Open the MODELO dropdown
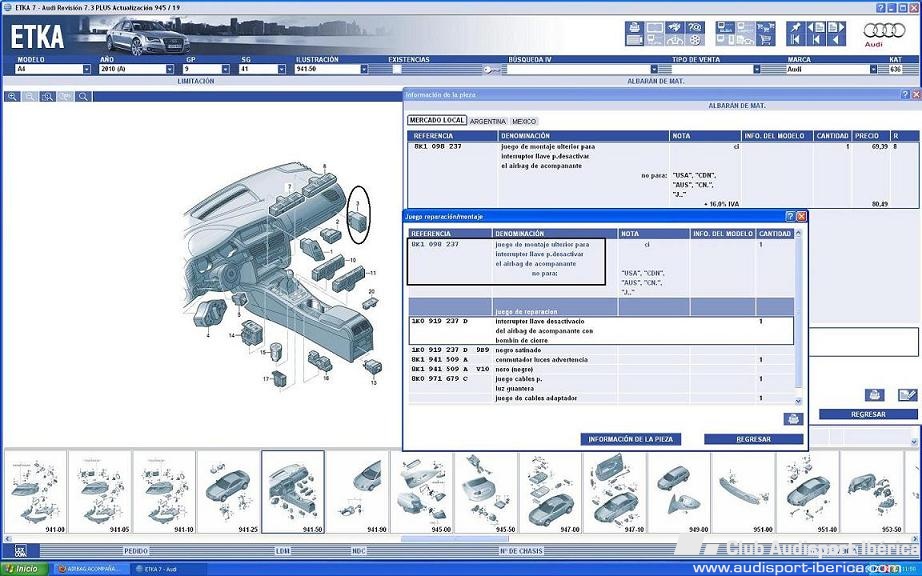The height and width of the screenshot is (576, 922). point(86,69)
